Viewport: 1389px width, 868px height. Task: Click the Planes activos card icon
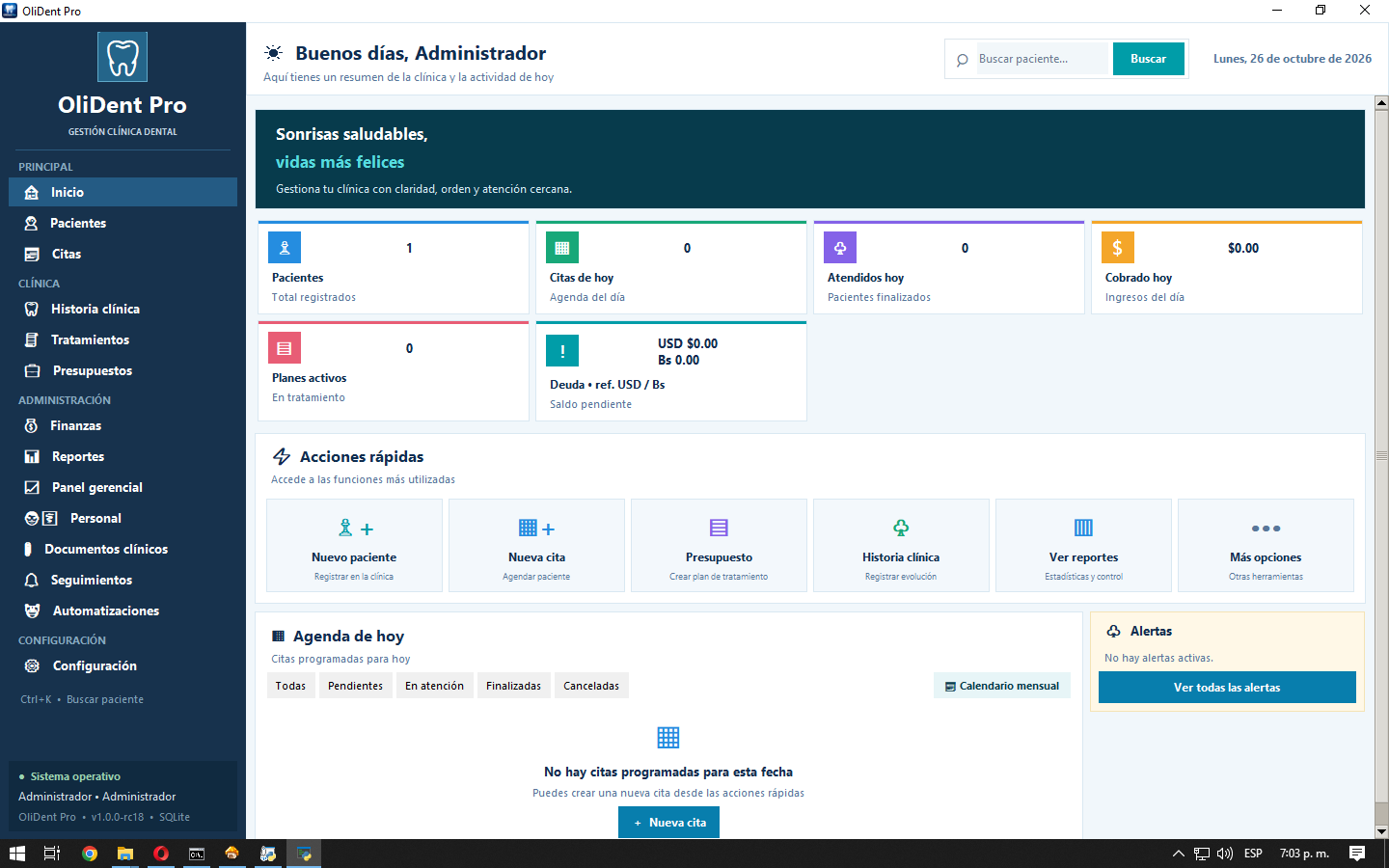point(285,348)
